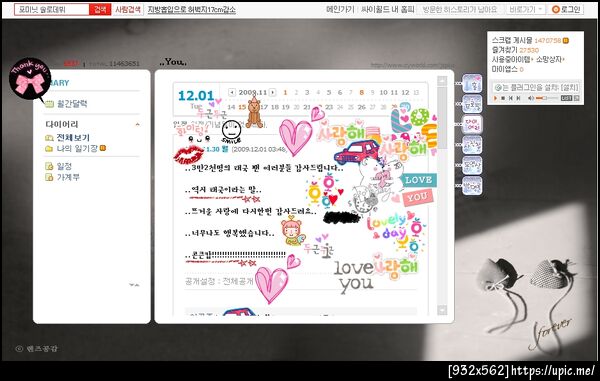Click the diary scrollbar up arrow

point(442,81)
